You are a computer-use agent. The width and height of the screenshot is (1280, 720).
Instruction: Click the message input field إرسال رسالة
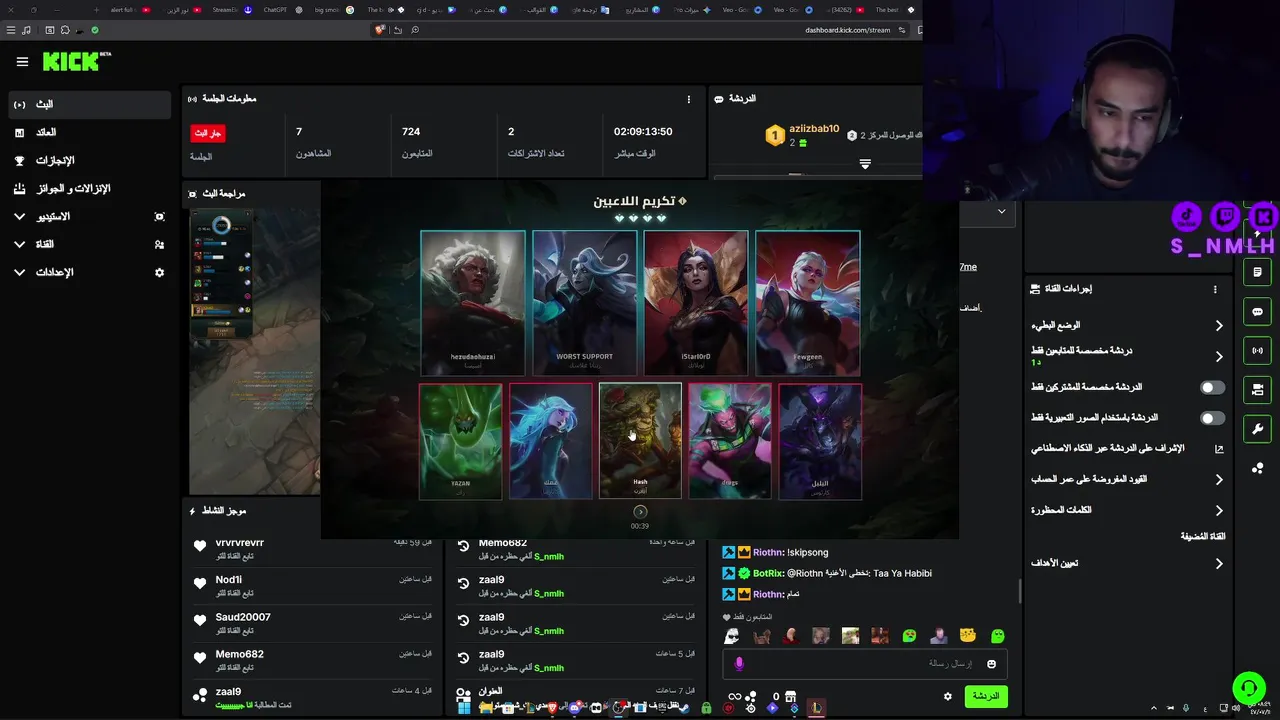[x=864, y=664]
